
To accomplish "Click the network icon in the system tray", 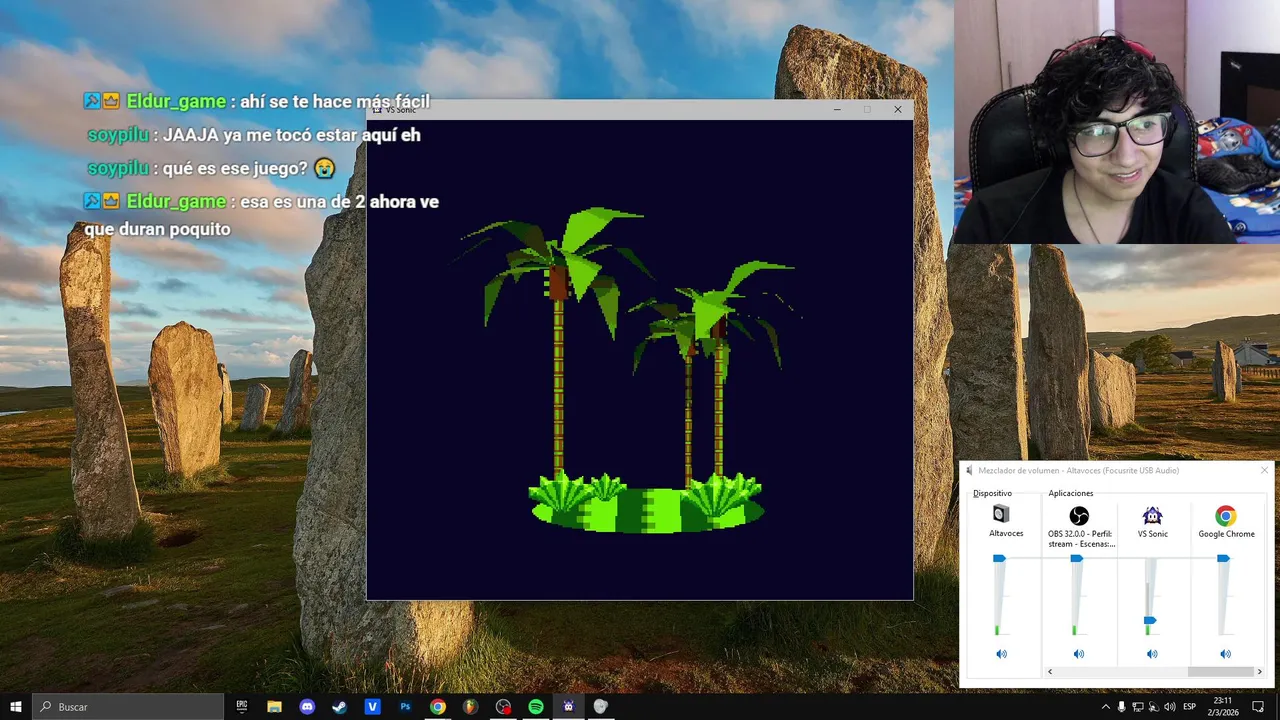I will click(x=1138, y=707).
